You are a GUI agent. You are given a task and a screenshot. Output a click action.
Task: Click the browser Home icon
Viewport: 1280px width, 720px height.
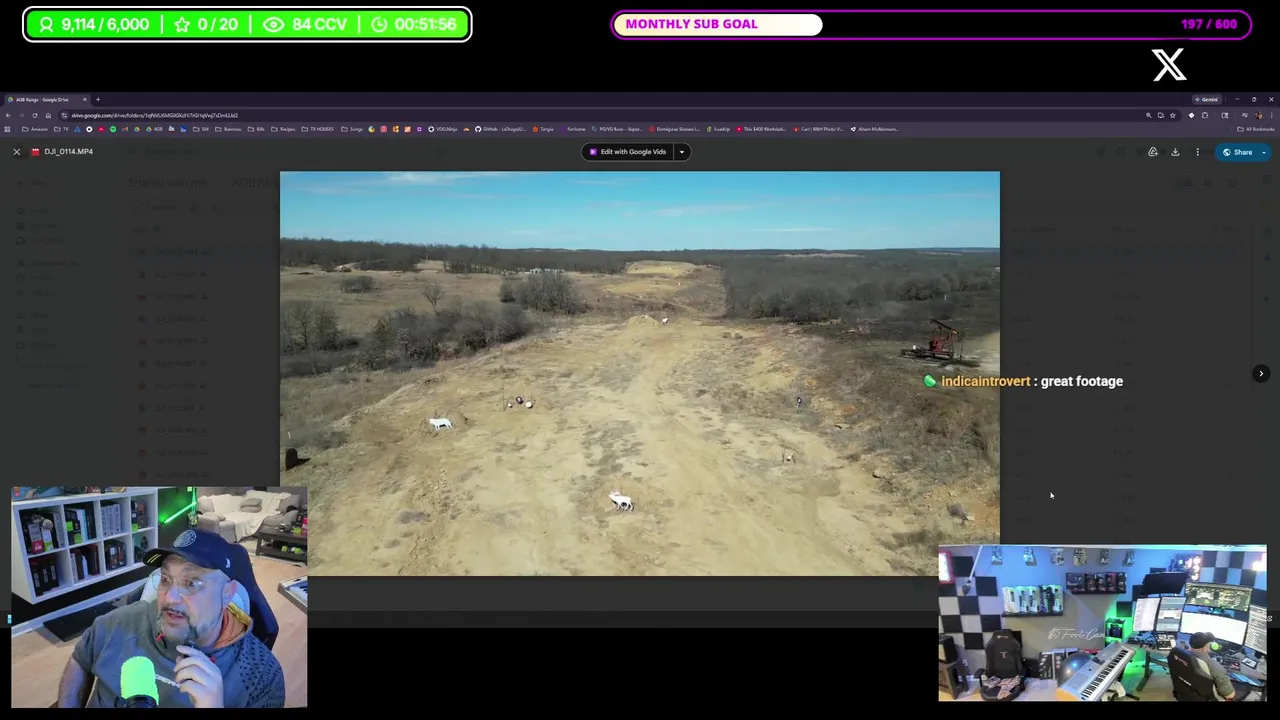(48, 115)
